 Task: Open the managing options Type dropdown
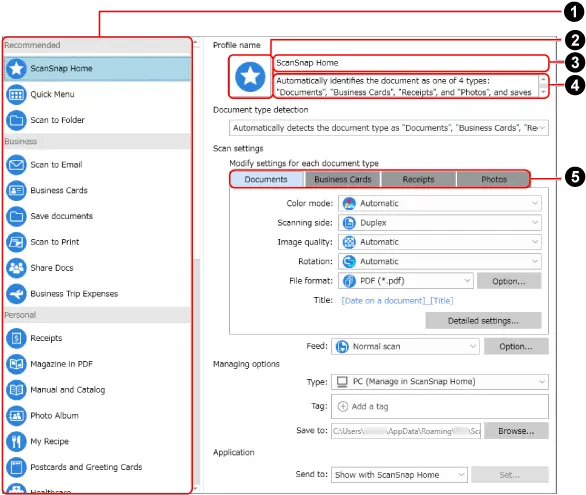tap(440, 382)
